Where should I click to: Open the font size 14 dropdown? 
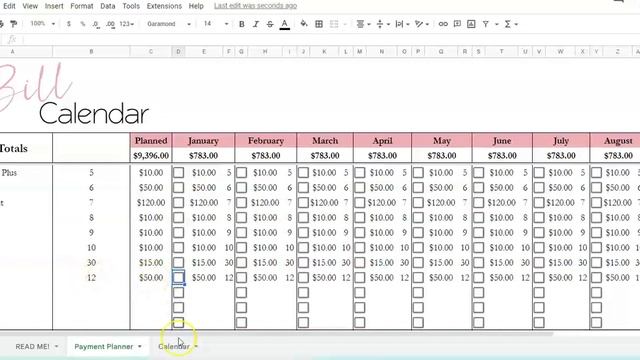click(x=216, y=24)
